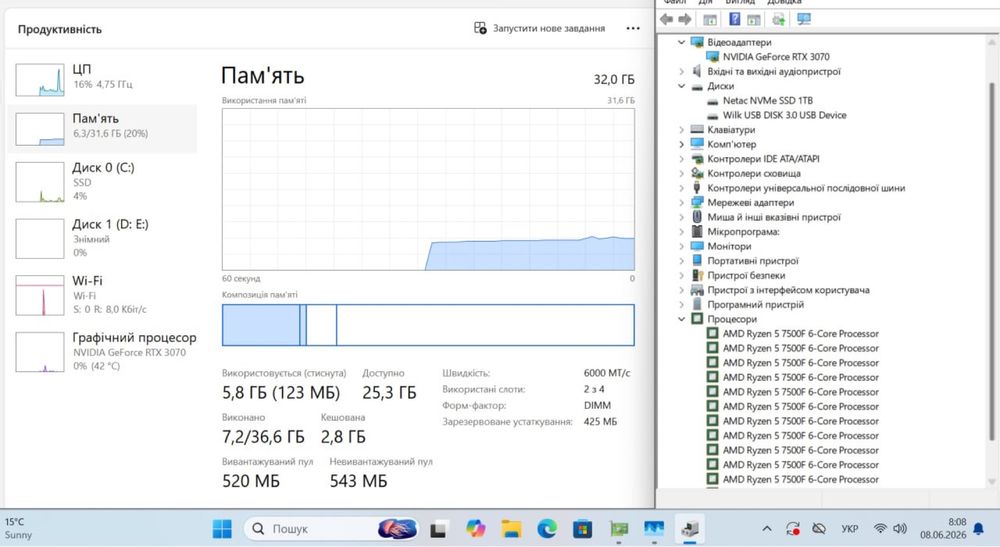The height and width of the screenshot is (547, 1000).
Task: Expand Контролери IDE ATA/ATAPI node
Action: 681,159
